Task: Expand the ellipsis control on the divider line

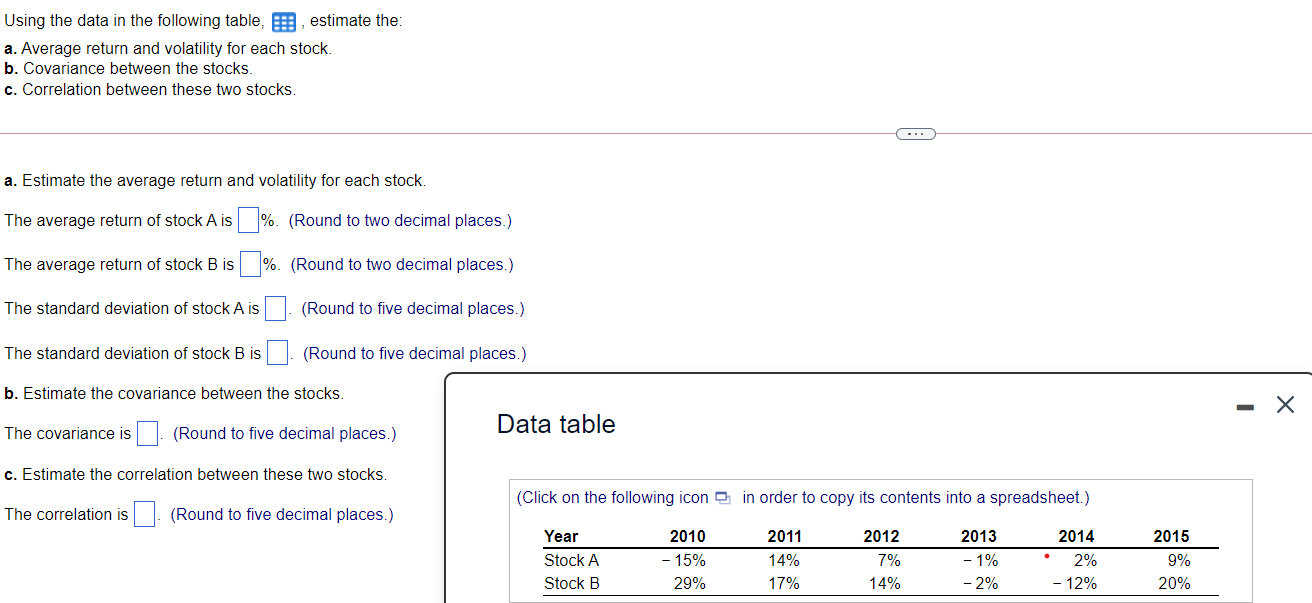Action: pyautogui.click(x=914, y=133)
